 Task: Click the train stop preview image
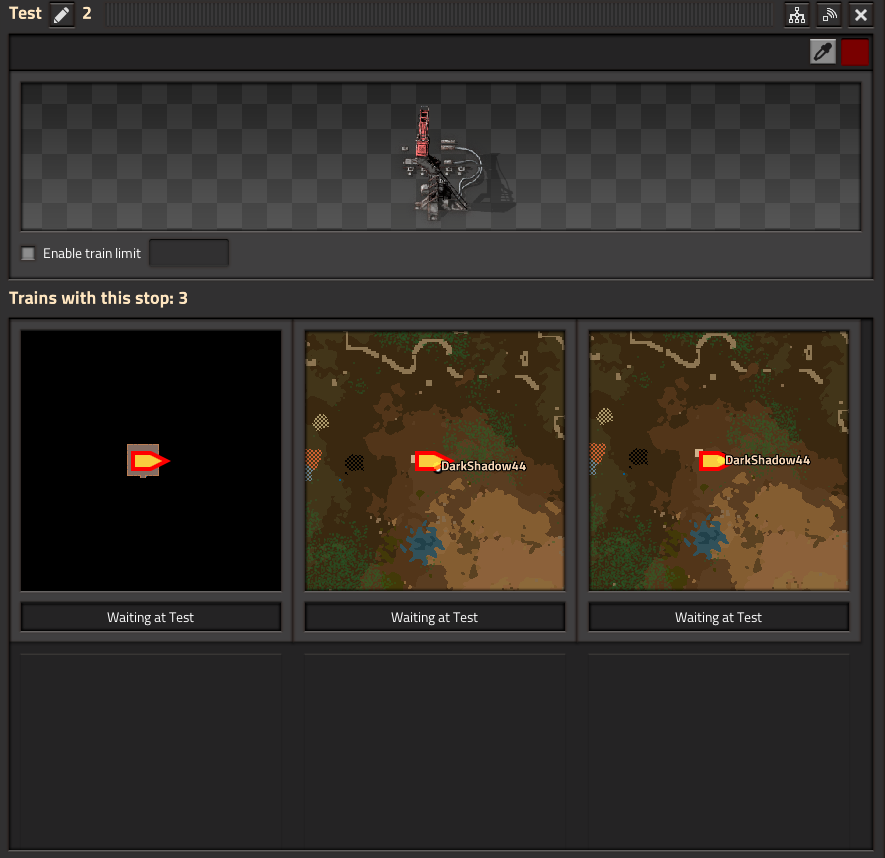[x=441, y=157]
